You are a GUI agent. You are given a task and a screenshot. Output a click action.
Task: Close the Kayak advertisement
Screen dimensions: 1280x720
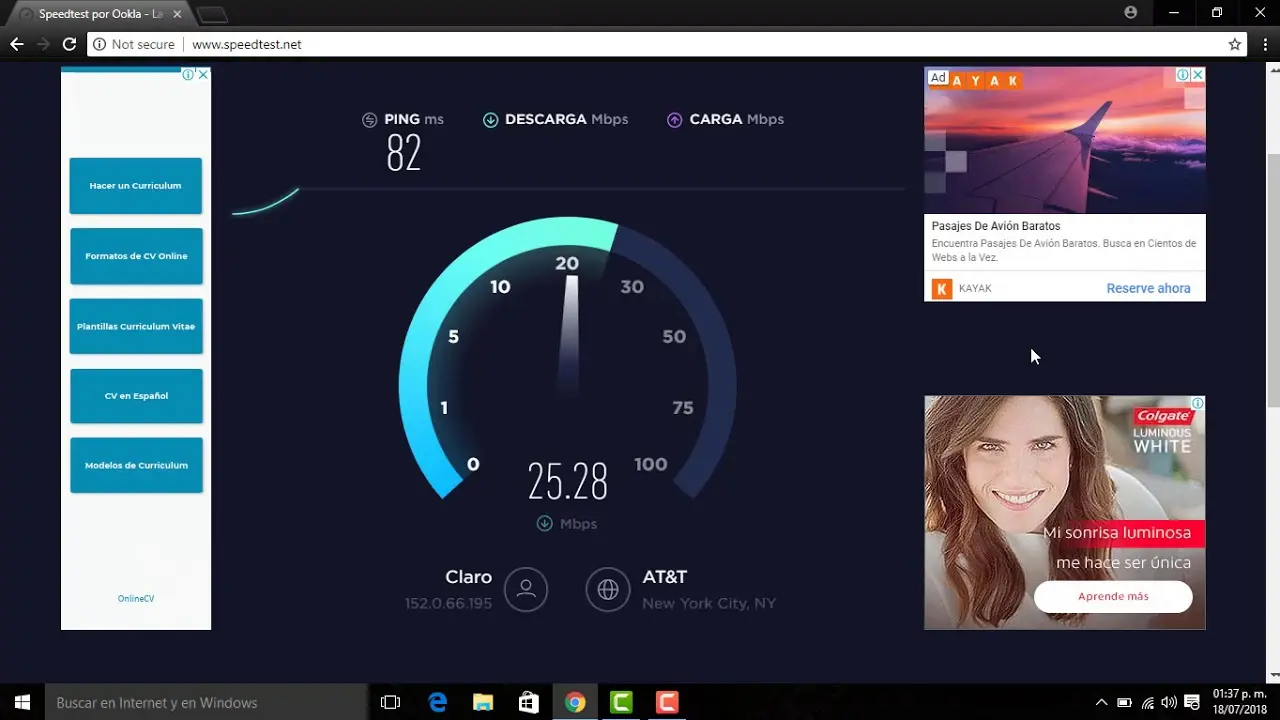(1198, 75)
